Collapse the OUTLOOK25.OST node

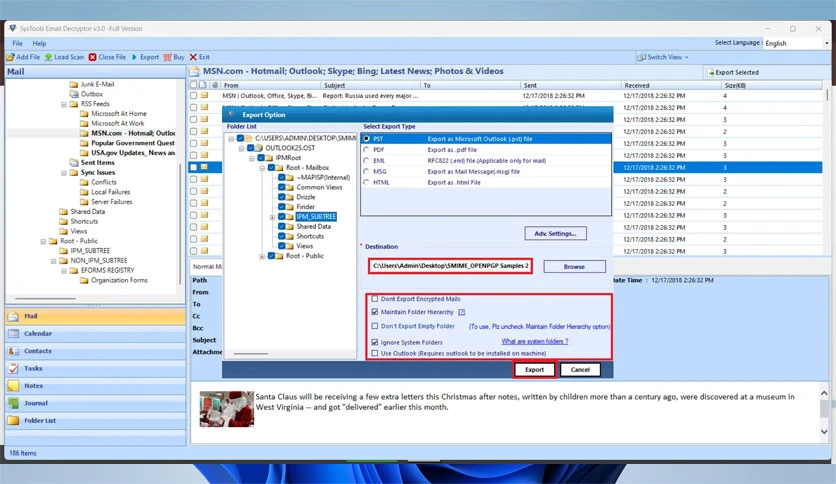241,148
